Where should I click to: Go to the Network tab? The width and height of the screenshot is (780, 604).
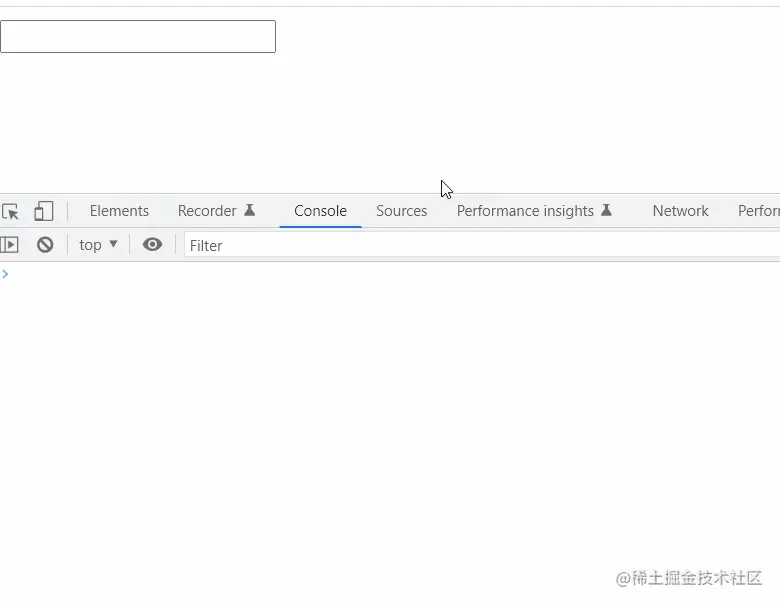pyautogui.click(x=681, y=211)
